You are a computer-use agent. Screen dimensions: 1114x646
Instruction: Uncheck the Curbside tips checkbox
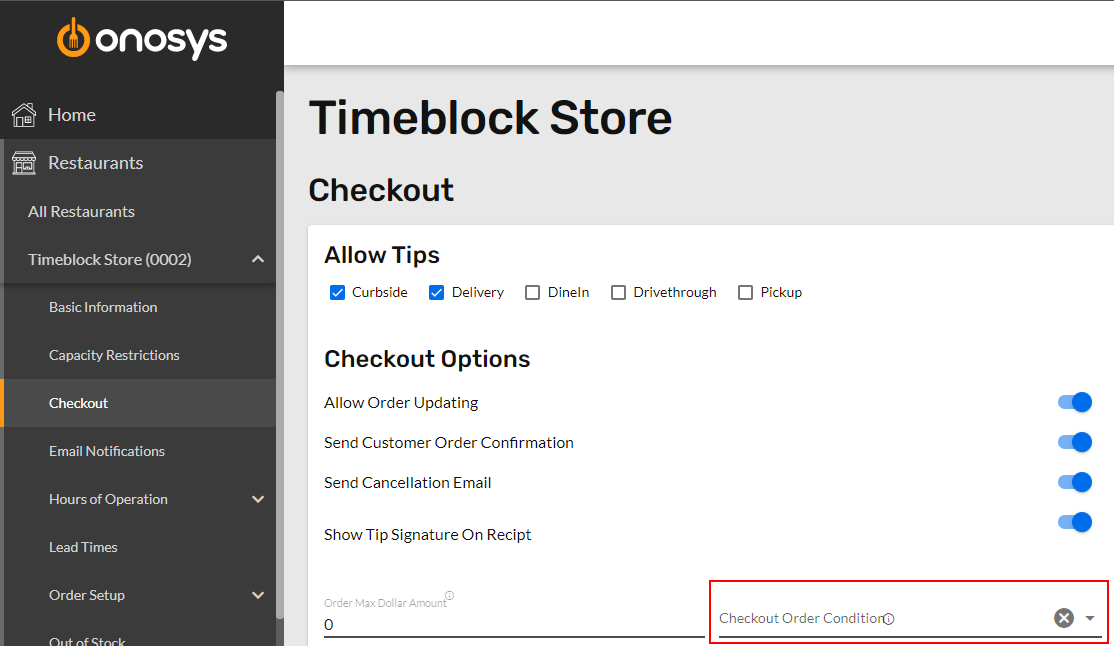[x=337, y=293]
